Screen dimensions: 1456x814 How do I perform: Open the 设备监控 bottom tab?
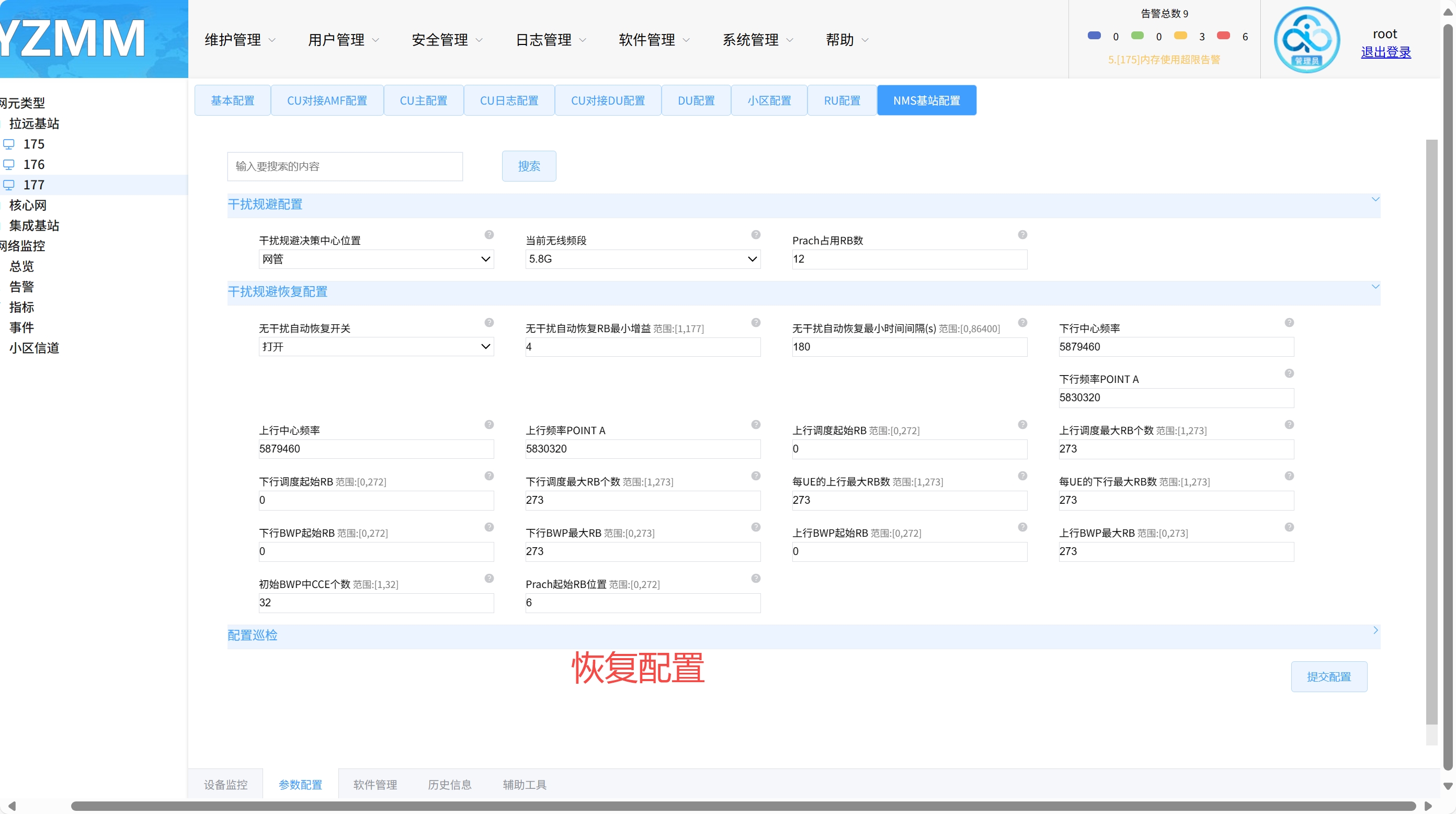point(225,784)
